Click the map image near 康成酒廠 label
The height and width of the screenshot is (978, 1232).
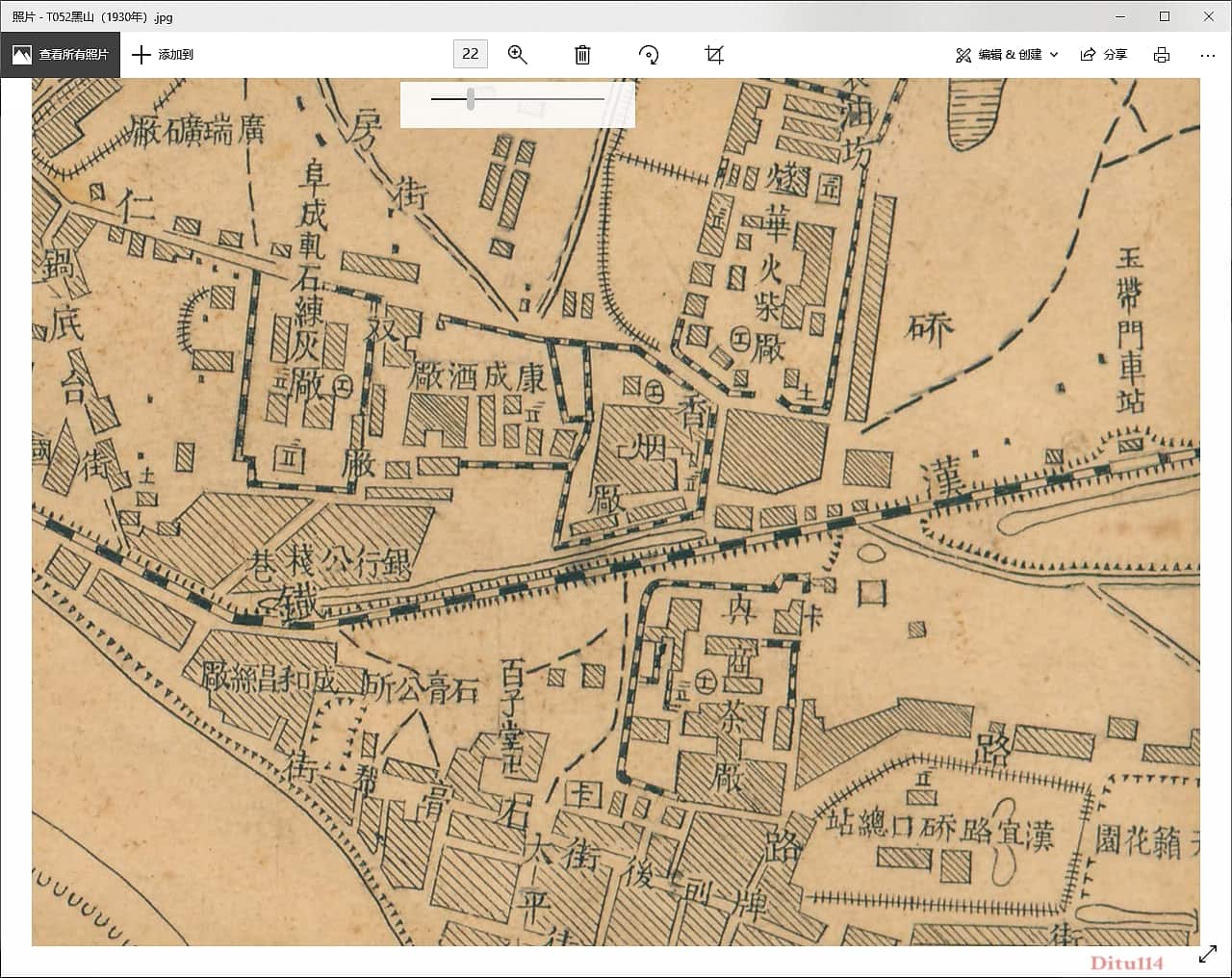click(476, 376)
